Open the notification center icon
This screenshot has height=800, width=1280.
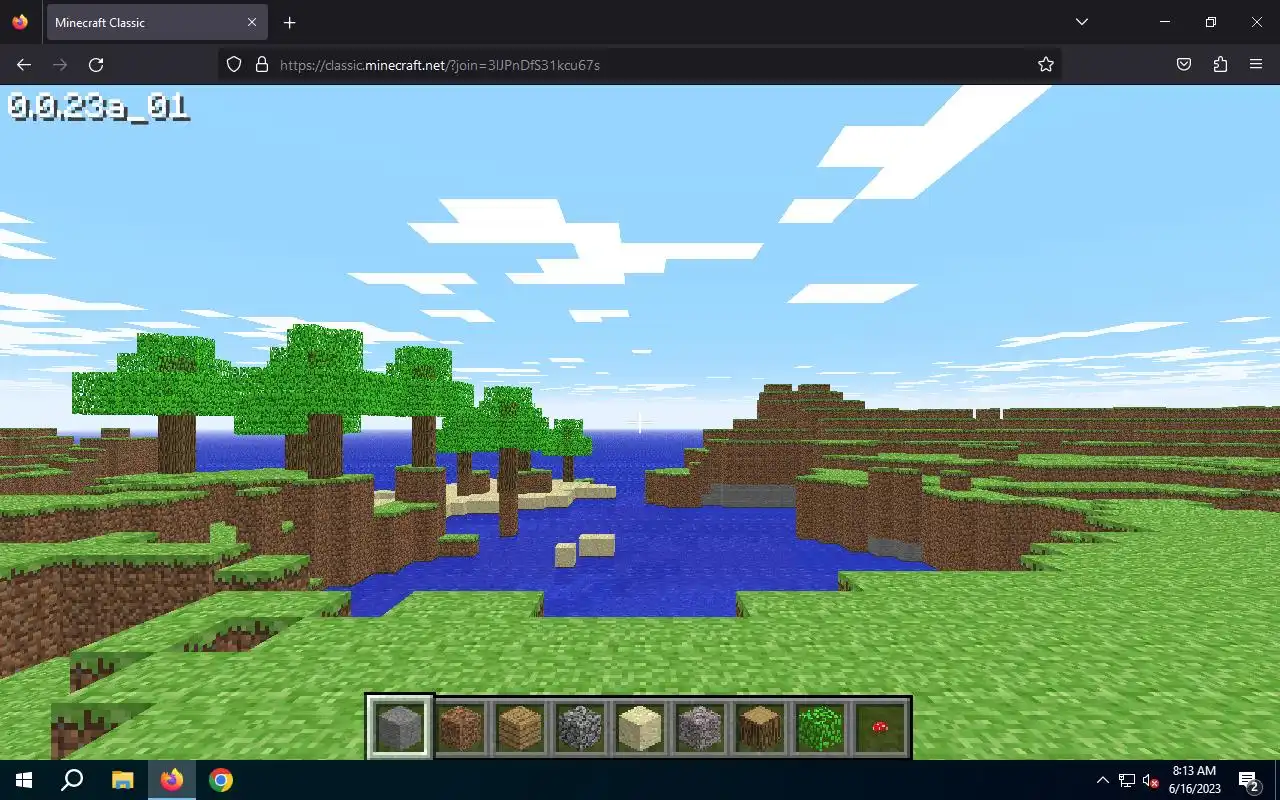pos(1249,780)
